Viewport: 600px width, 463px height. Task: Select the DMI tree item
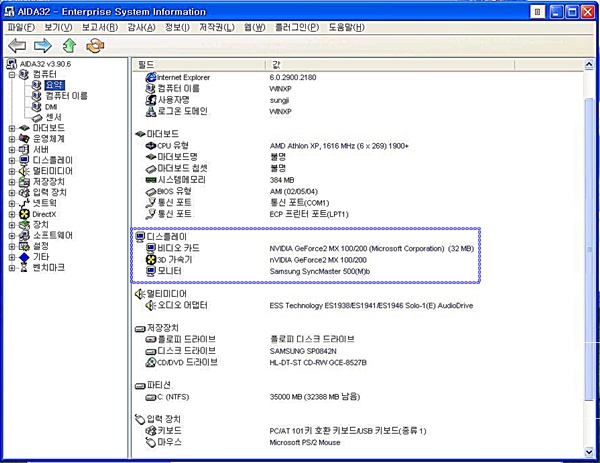(x=51, y=107)
